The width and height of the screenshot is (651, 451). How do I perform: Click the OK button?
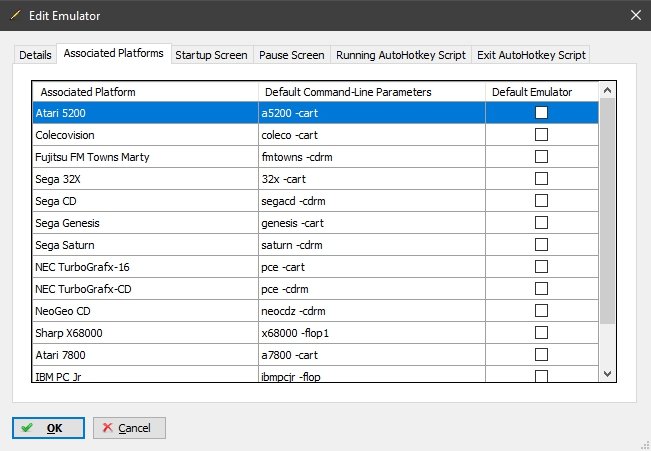(x=48, y=428)
